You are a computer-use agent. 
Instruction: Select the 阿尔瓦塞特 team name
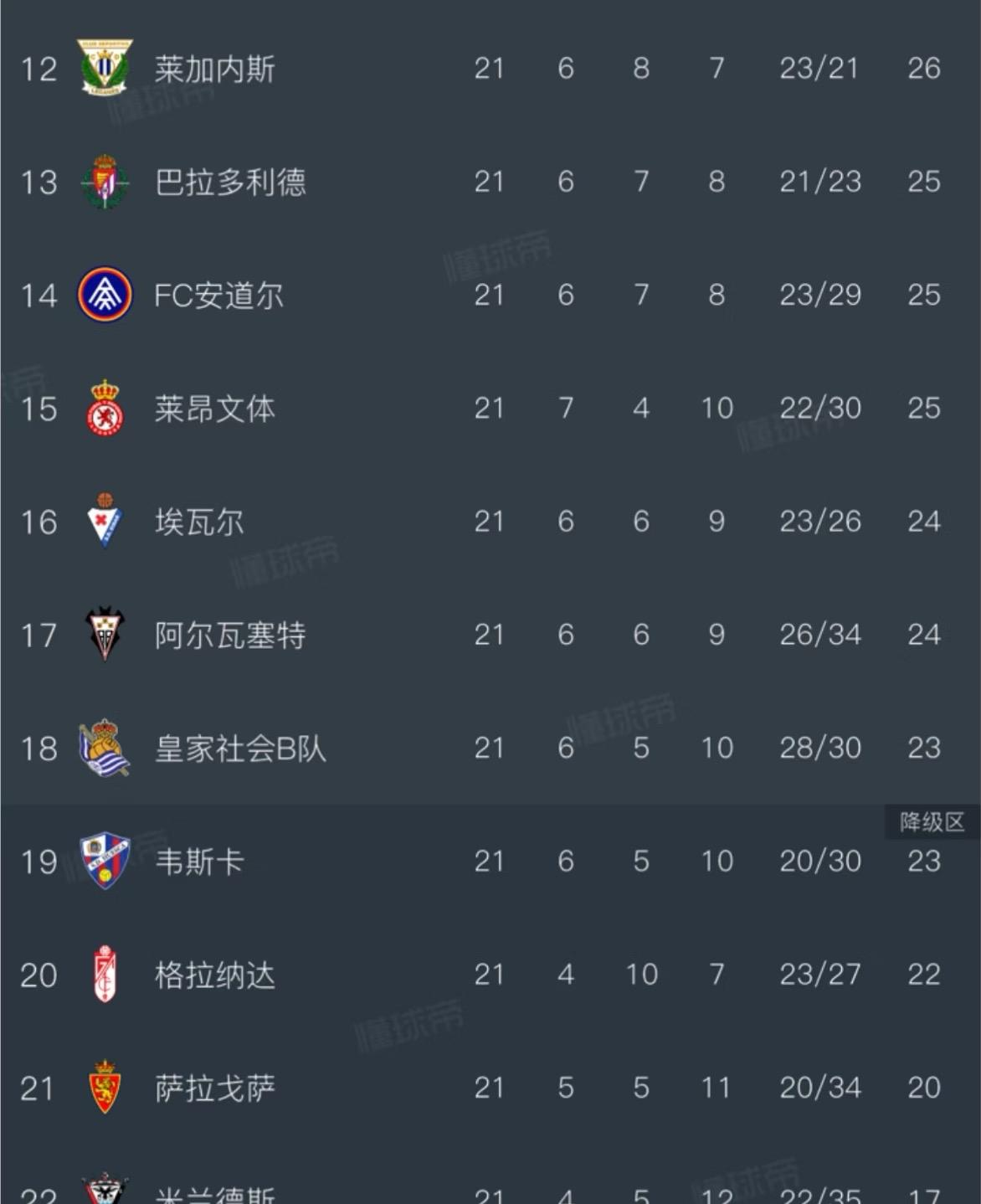coord(230,635)
